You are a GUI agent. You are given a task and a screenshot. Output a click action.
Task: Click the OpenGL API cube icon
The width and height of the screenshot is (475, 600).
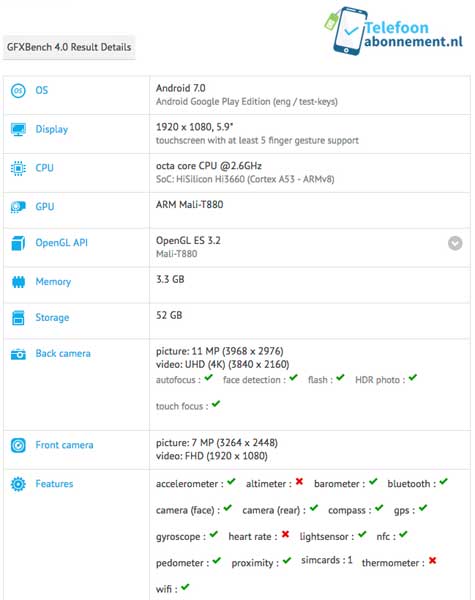(18, 243)
